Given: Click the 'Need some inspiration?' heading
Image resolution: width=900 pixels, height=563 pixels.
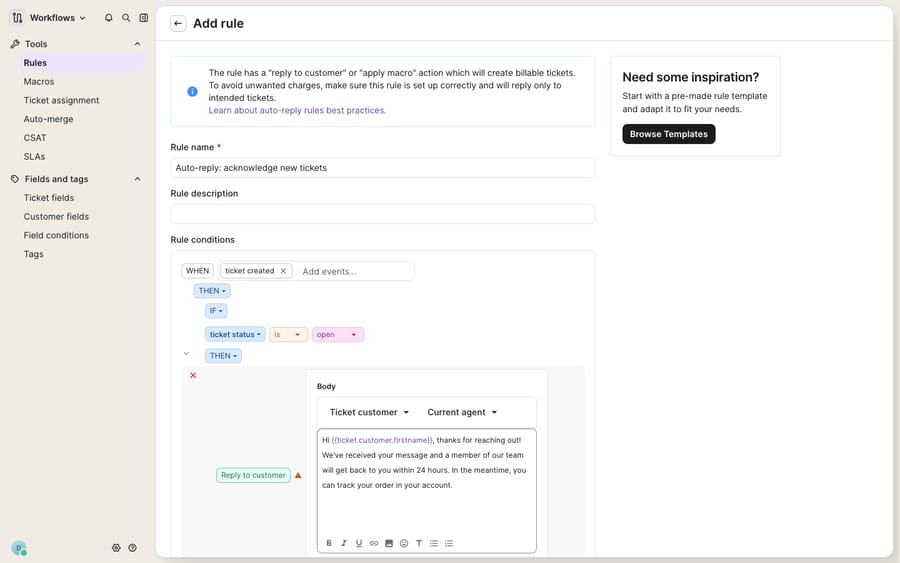Looking at the screenshot, I should click(x=690, y=77).
